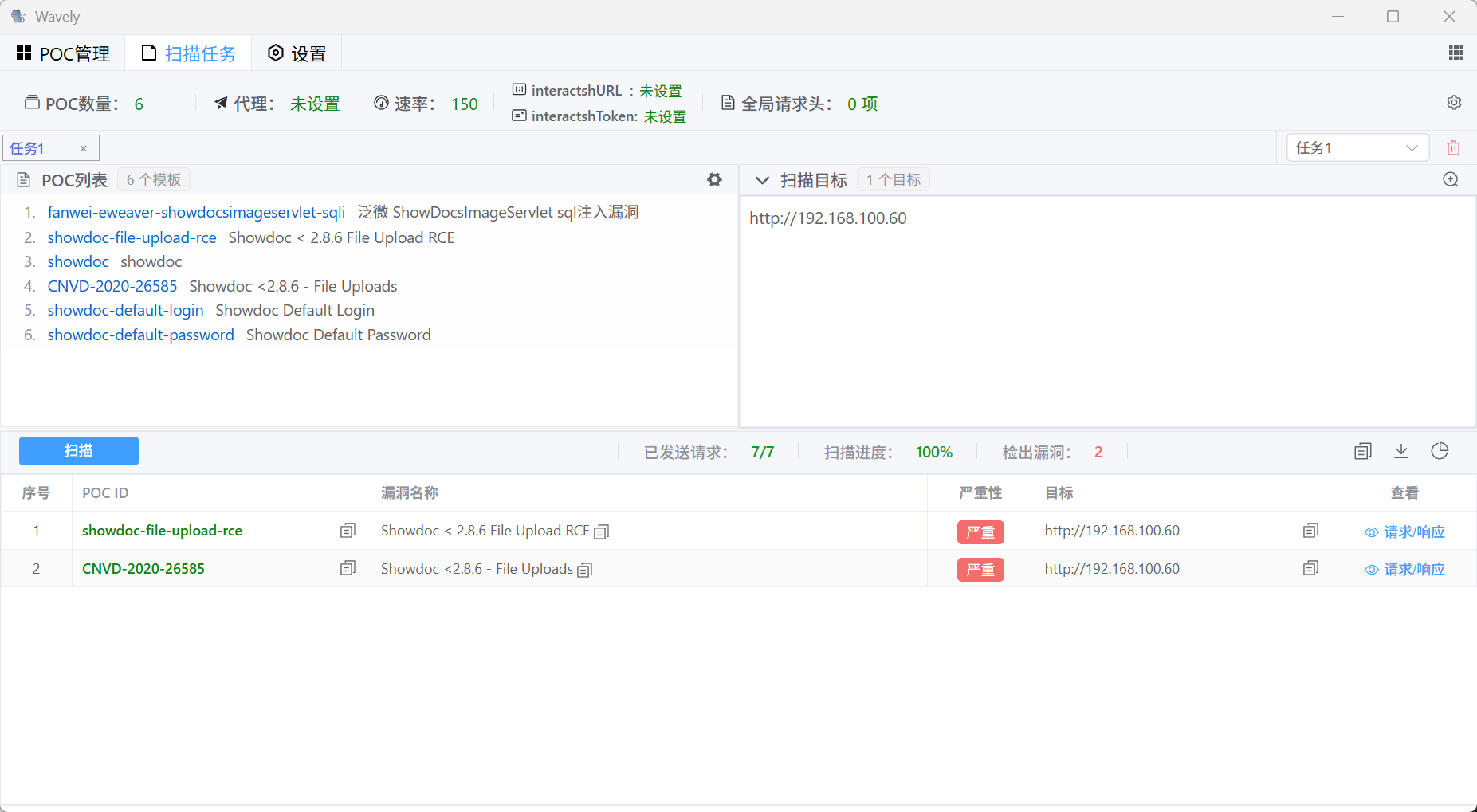The height and width of the screenshot is (812, 1477).
Task: Copy vulnerability name Showdoc < 2.8.6 File Upload RCE
Action: point(602,532)
